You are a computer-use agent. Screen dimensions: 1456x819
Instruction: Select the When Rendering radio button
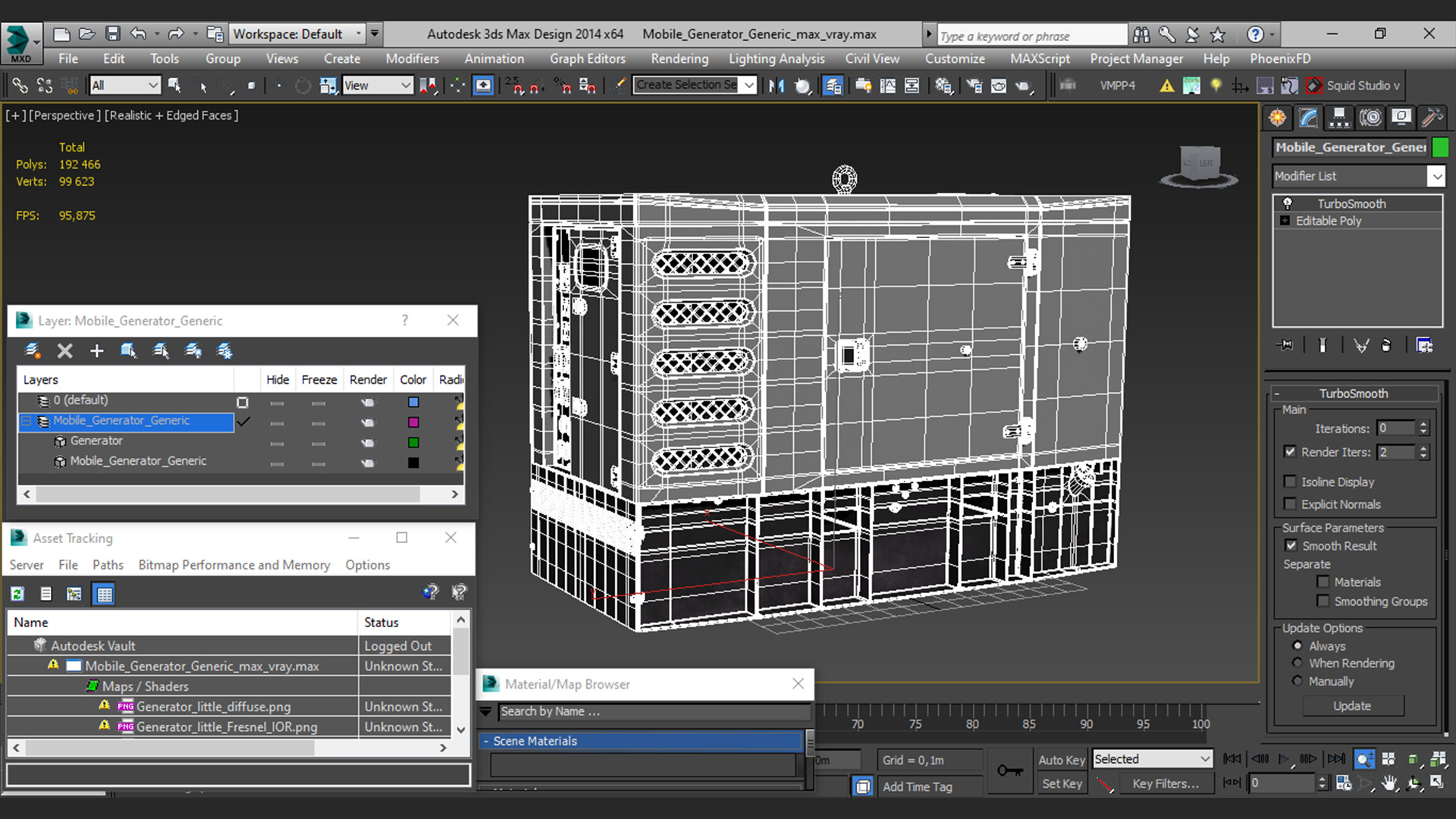(x=1298, y=663)
